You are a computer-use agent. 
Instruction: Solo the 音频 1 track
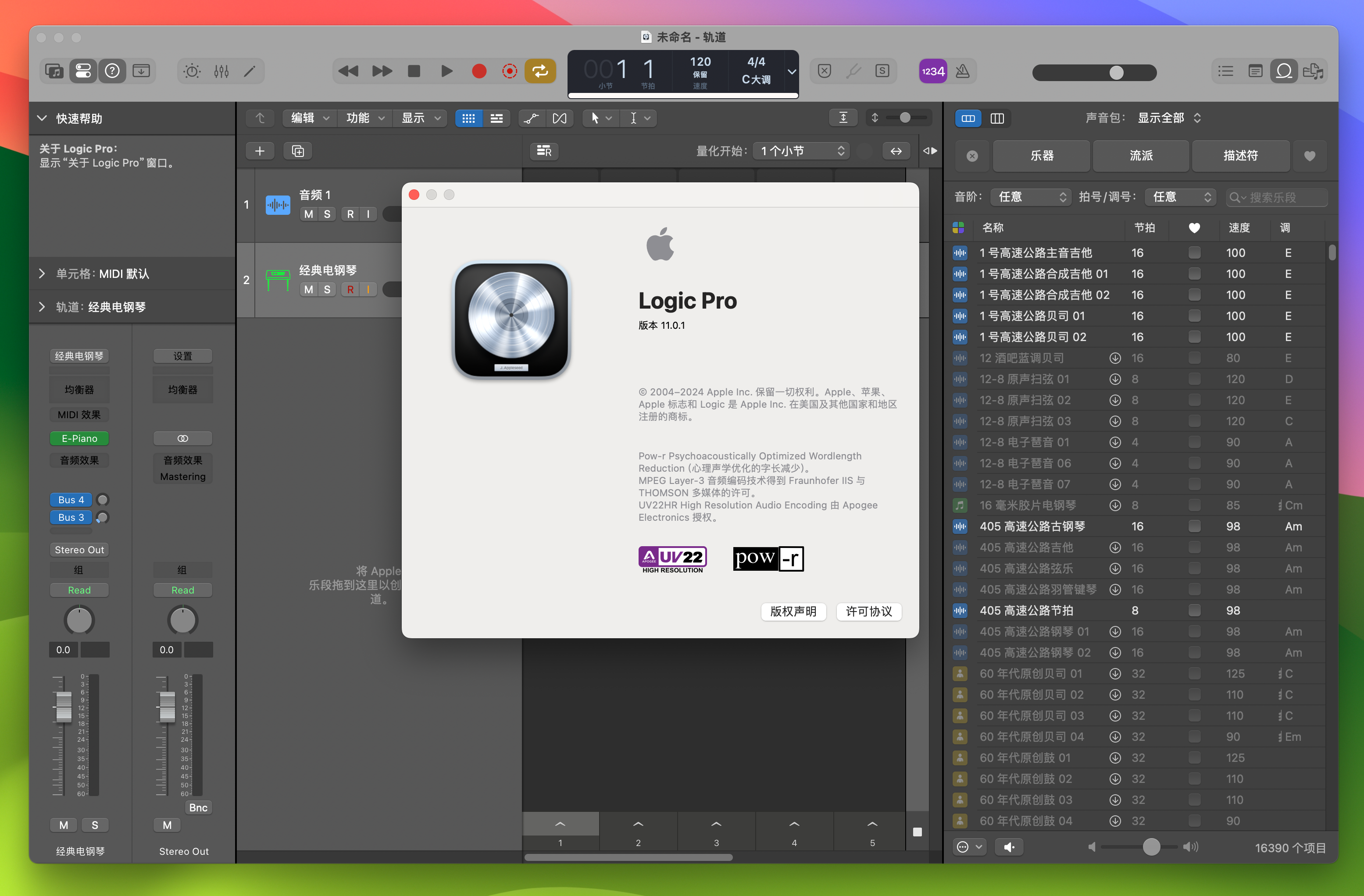327,214
